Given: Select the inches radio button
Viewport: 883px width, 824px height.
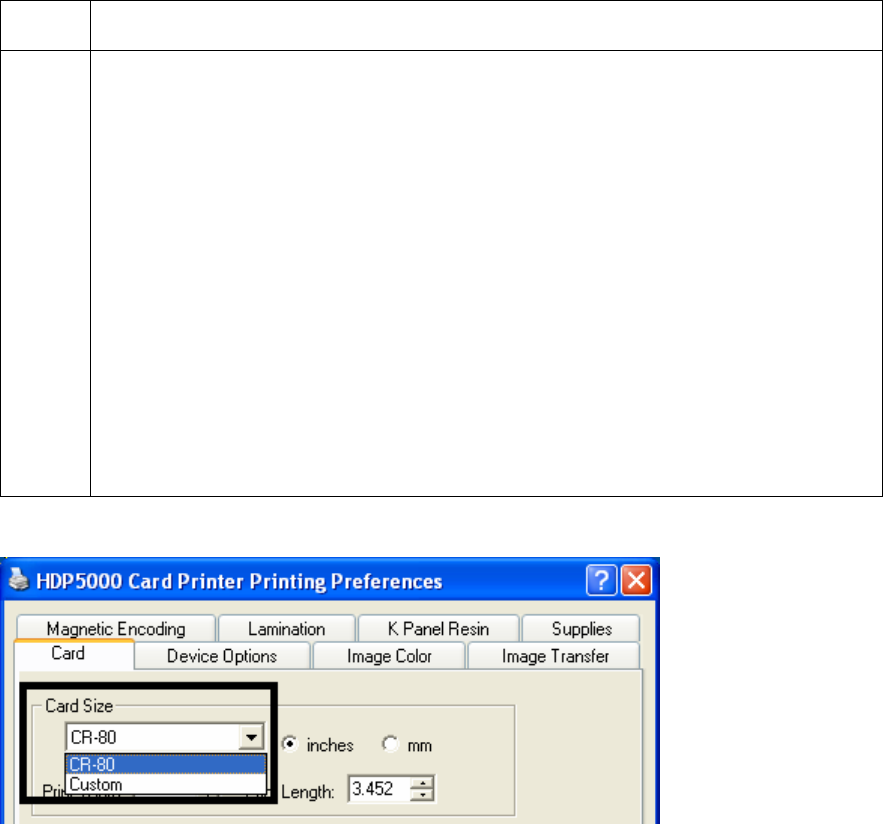Looking at the screenshot, I should pyautogui.click(x=289, y=744).
